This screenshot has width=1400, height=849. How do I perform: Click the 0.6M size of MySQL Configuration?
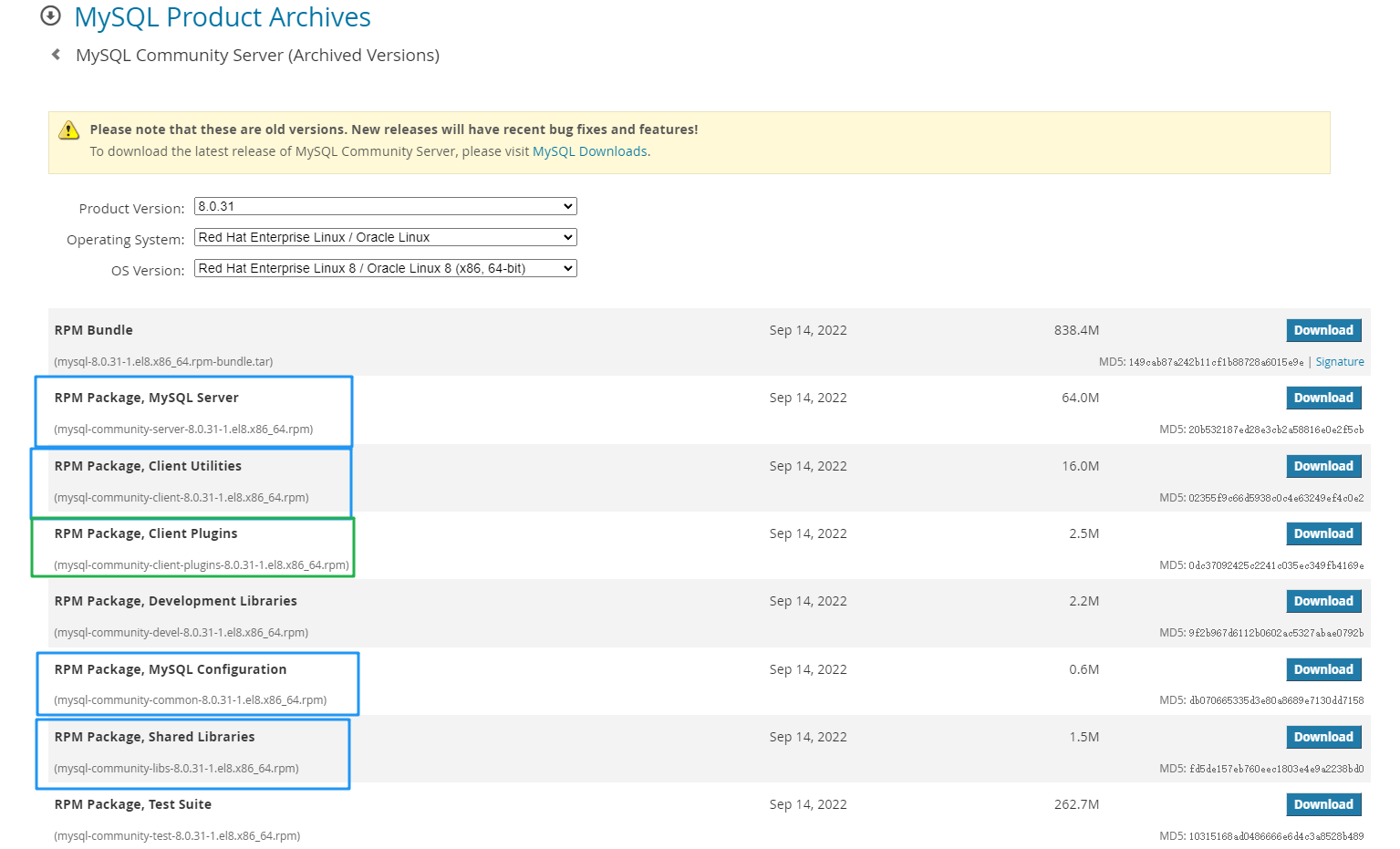pos(1084,669)
